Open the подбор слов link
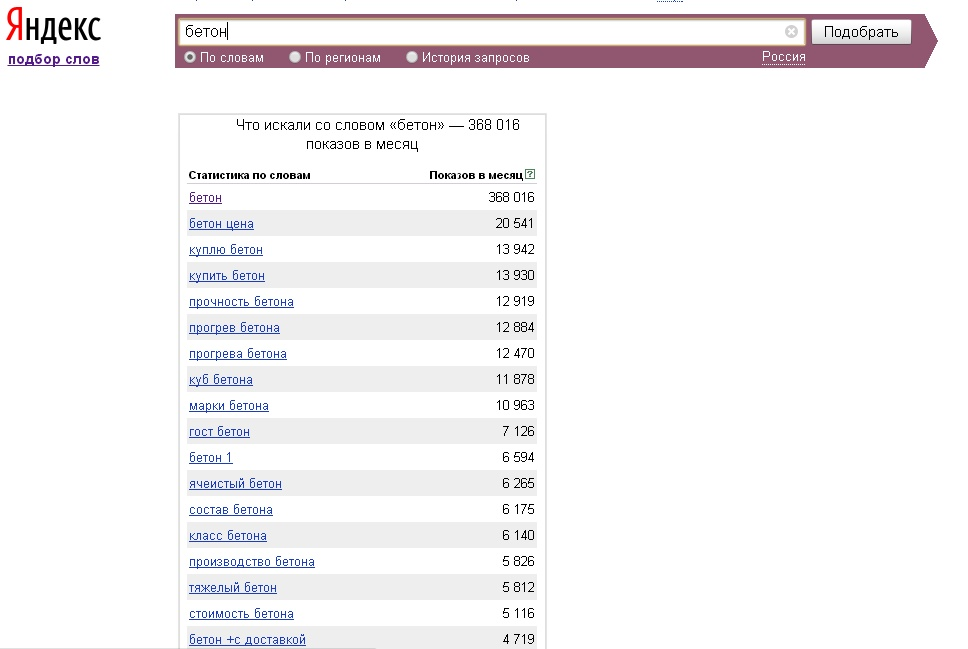The height and width of the screenshot is (649, 968). pos(54,59)
